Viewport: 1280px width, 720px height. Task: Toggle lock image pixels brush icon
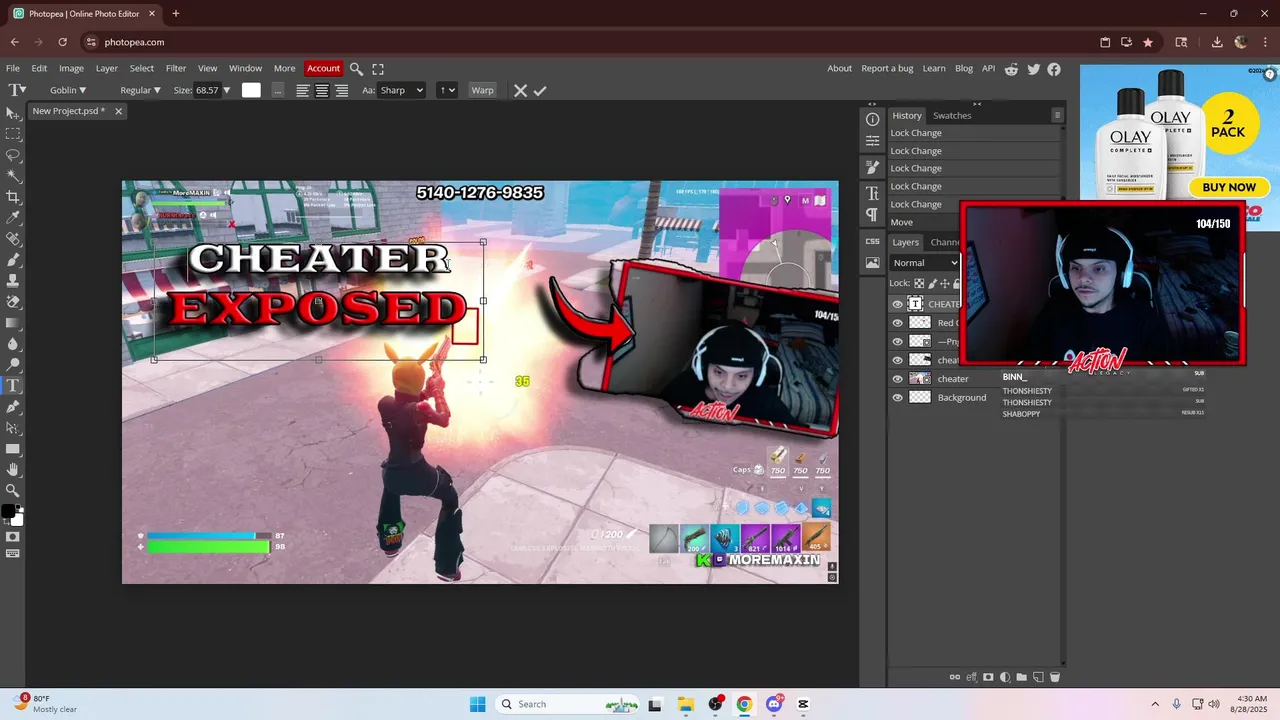(933, 283)
